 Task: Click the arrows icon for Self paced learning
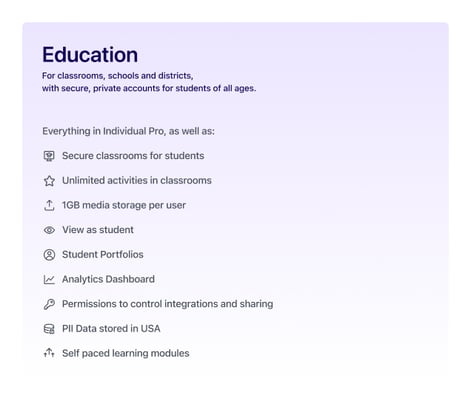tap(49, 353)
